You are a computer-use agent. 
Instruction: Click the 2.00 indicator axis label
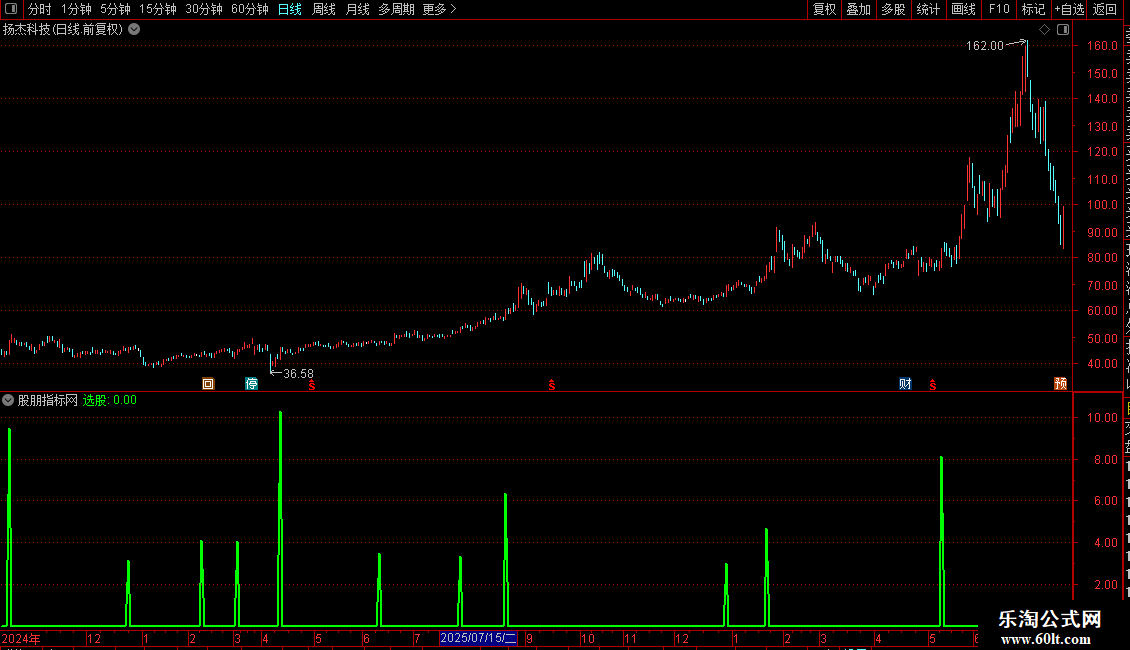(1106, 584)
